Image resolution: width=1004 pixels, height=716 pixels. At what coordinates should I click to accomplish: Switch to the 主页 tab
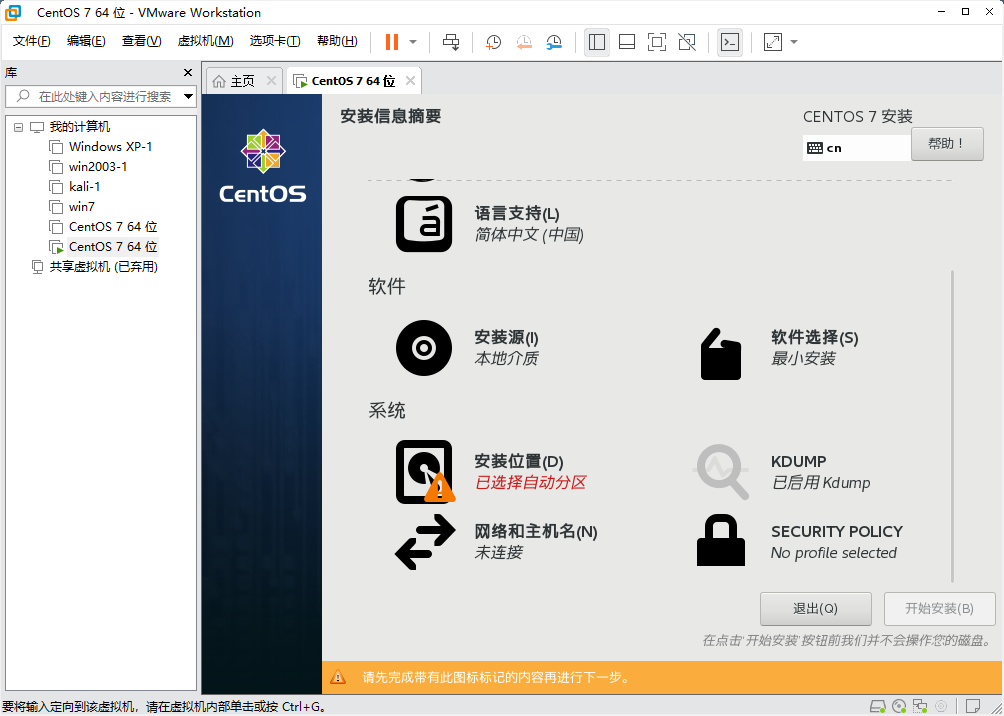243,81
